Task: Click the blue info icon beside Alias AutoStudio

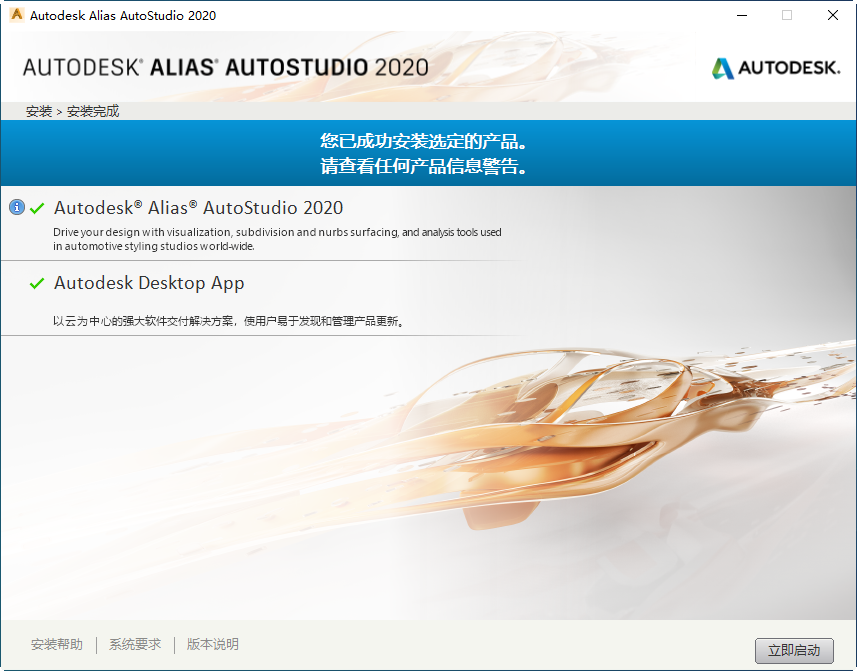Action: (x=17, y=208)
